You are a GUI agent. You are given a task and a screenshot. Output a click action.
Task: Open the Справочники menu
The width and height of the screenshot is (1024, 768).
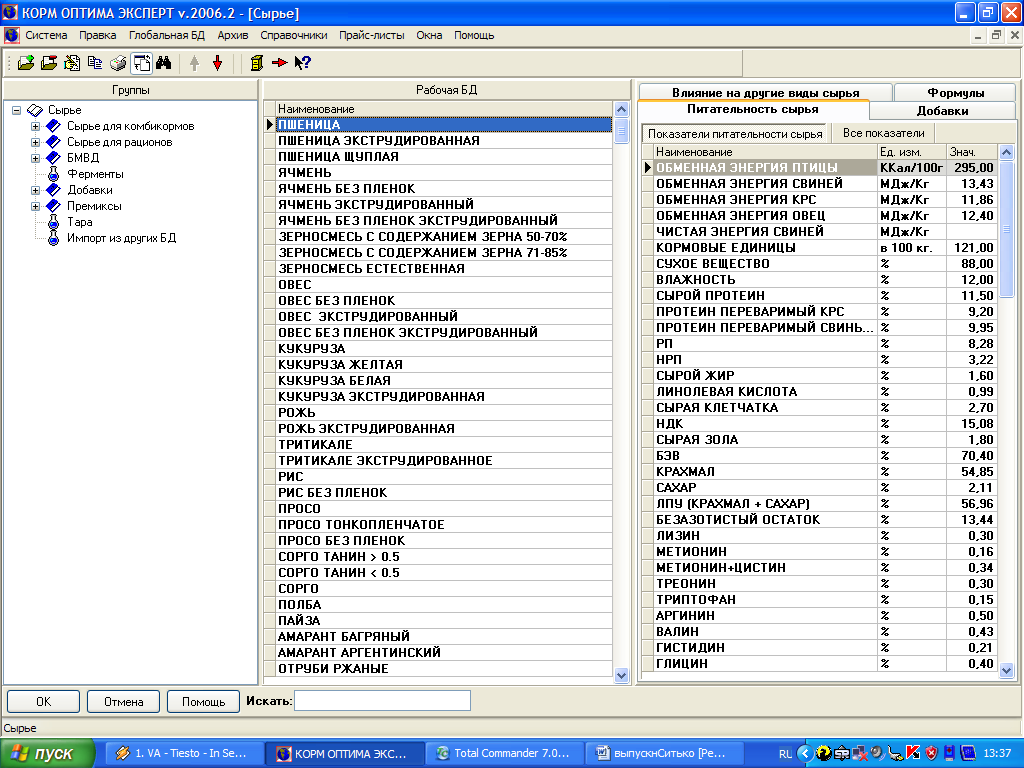coord(294,35)
